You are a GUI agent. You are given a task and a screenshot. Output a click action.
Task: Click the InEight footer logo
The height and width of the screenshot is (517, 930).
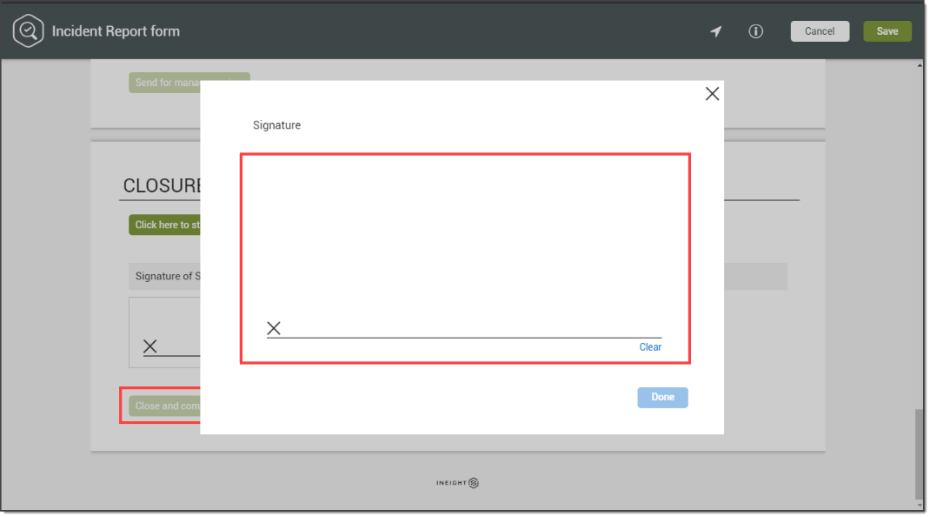[457, 483]
